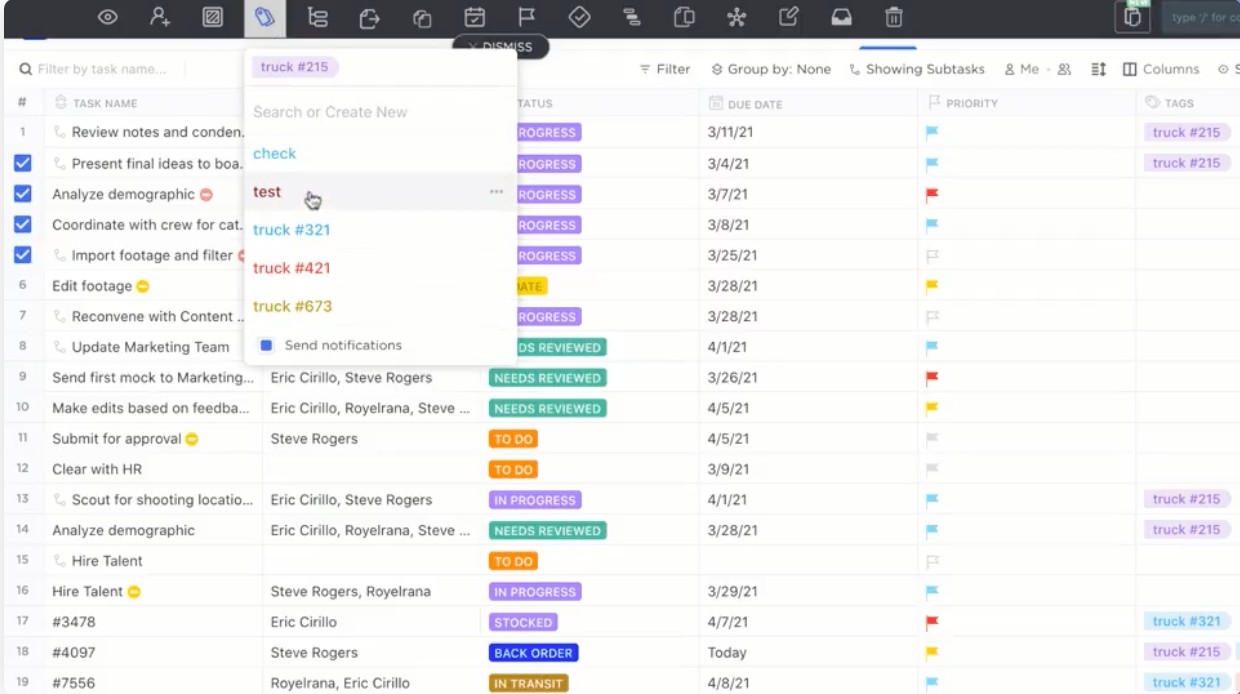The image size is (1240, 694).
Task: Click the edit custom fields pencil icon
Action: pyautogui.click(x=789, y=17)
